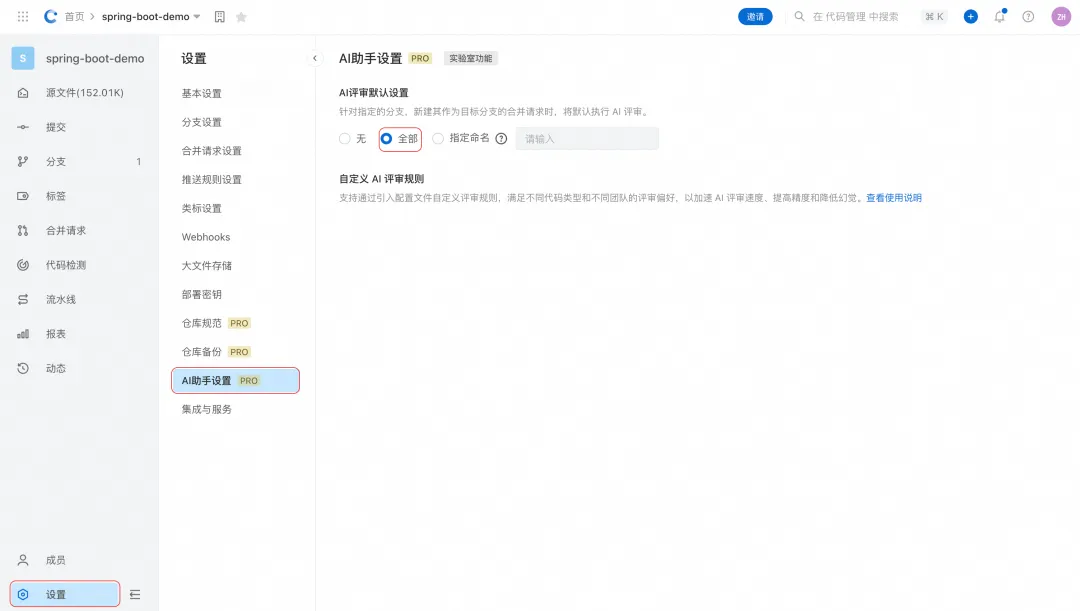
Task: Click the spring-boot-demo sidebar title
Action: 95,59
